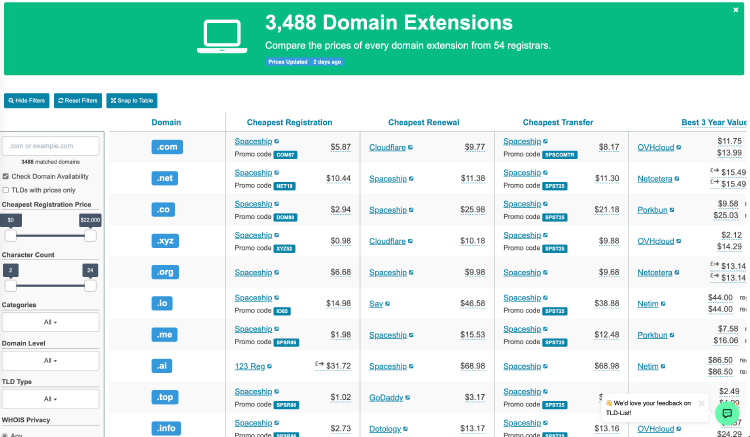The height and width of the screenshot is (437, 750).
Task: Click the Character Count slider maximum handle
Action: click(90, 286)
